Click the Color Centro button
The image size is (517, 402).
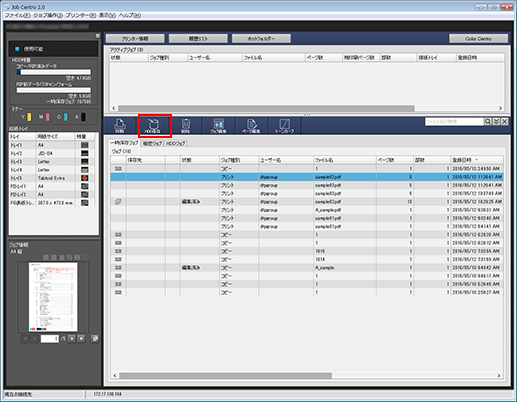(x=478, y=39)
